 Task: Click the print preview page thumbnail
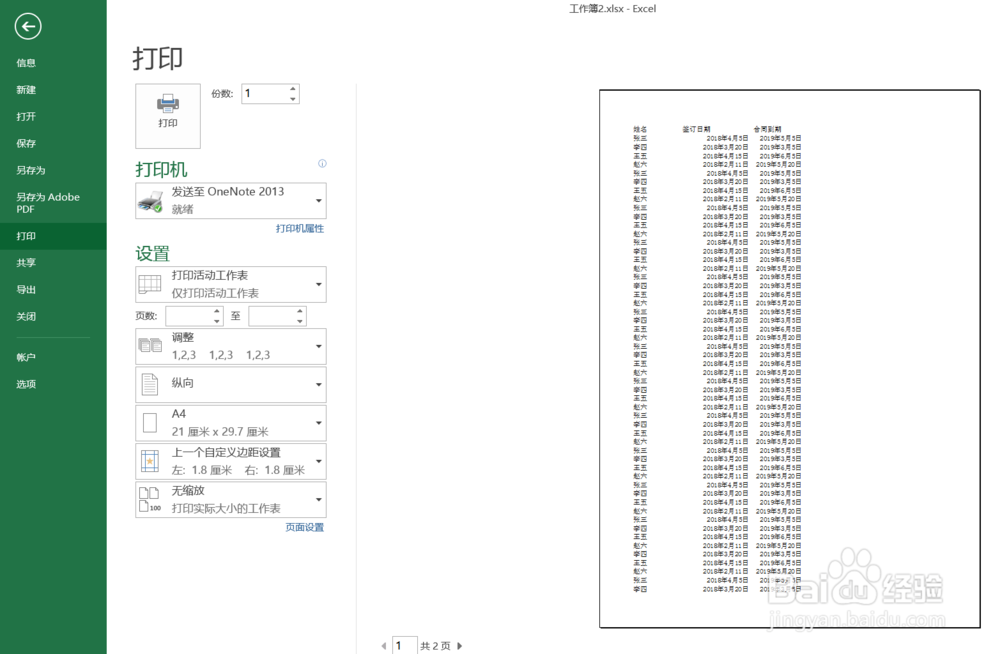(790, 359)
